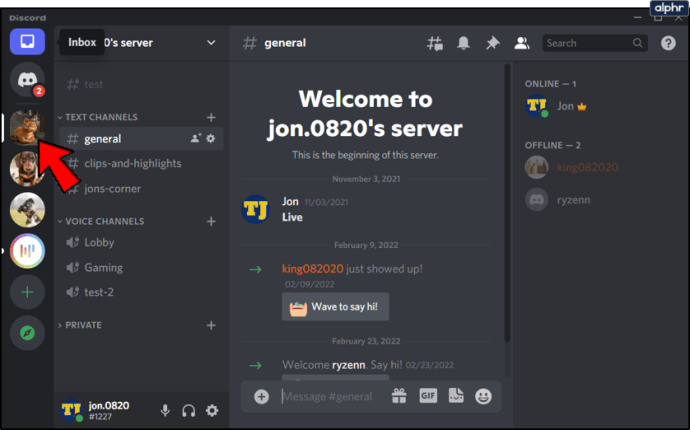Screen dimensions: 690x430
Task: Show pinned messages
Action: click(492, 43)
